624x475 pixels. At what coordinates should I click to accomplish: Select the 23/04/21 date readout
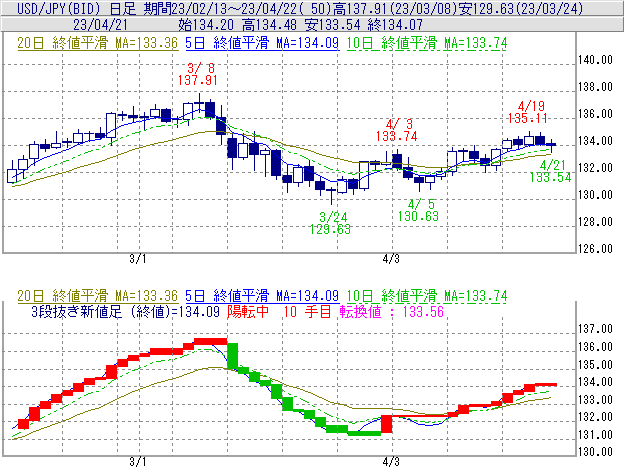101,25
